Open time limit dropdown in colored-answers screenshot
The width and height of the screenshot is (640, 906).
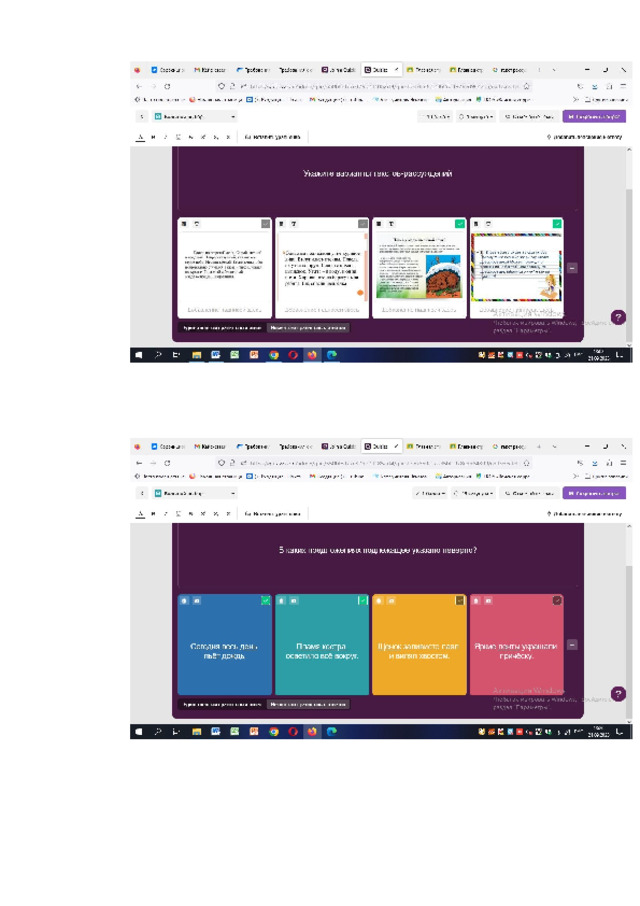point(473,493)
